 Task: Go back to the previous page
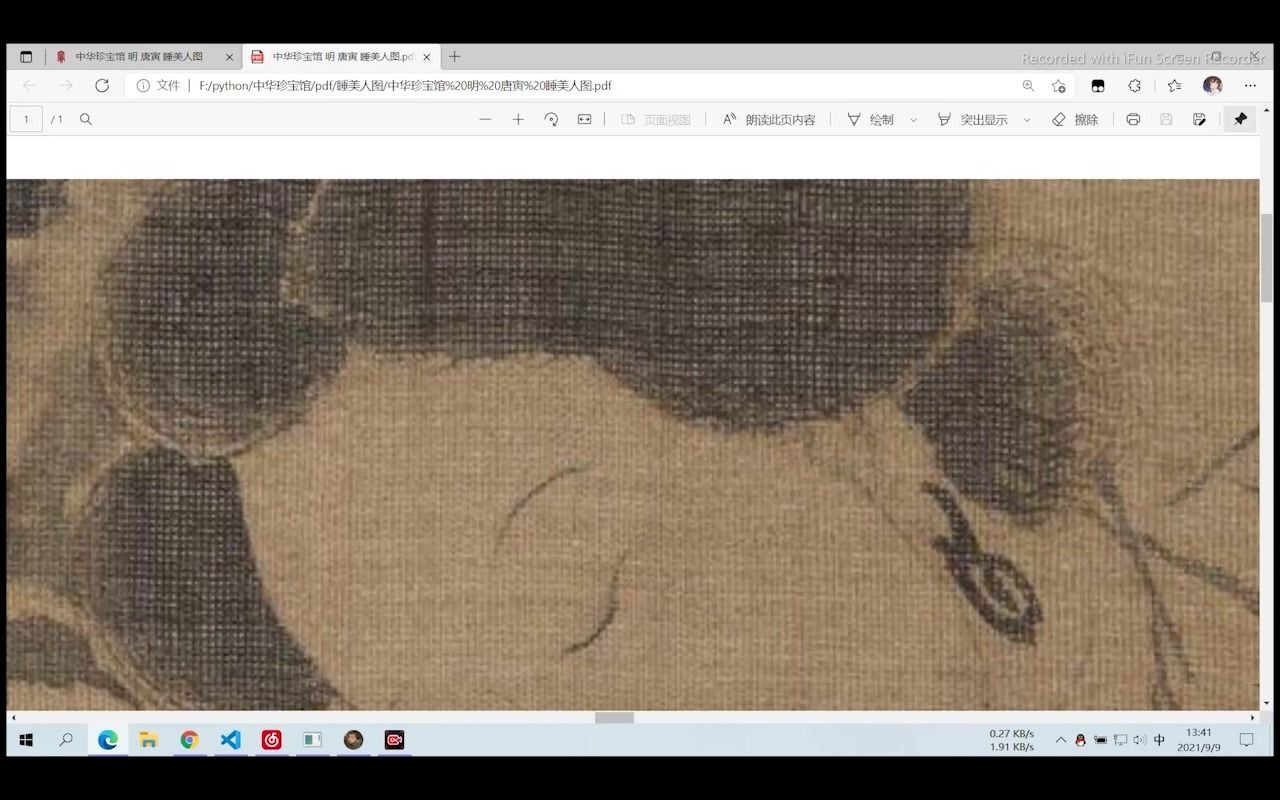[x=30, y=86]
